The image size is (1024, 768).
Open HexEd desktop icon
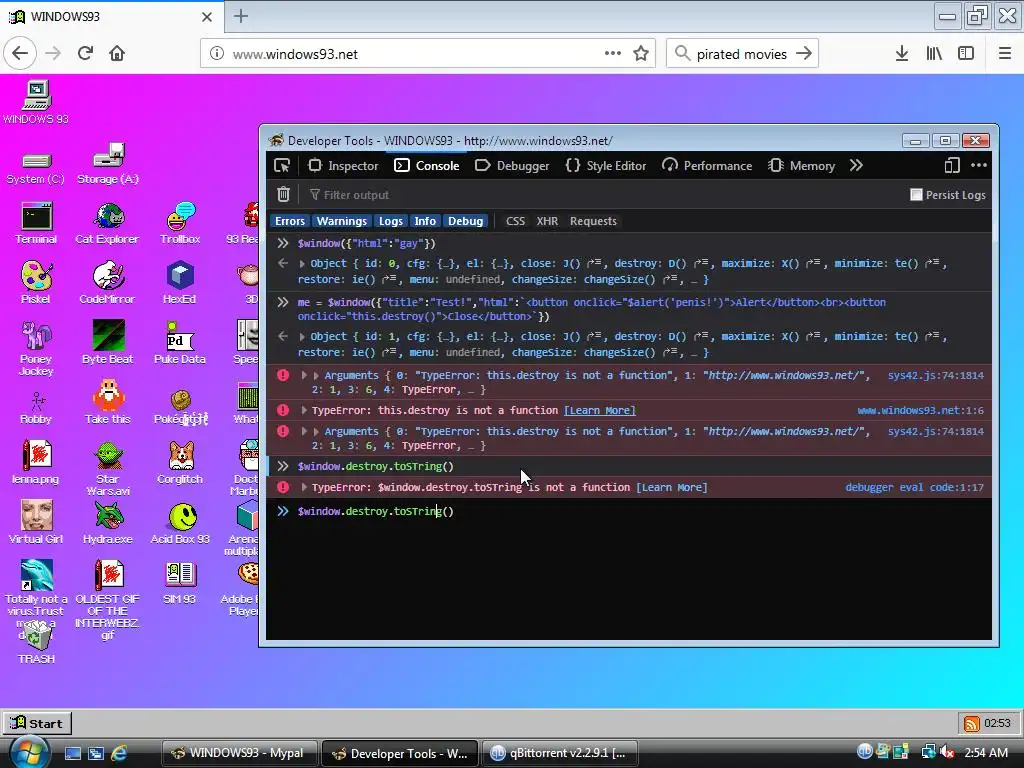[x=180, y=283]
